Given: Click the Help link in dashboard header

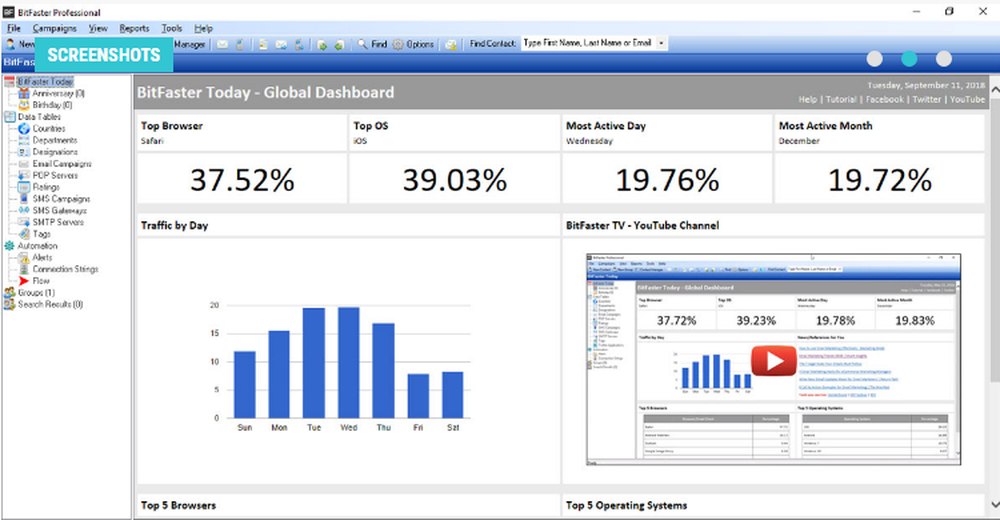Looking at the screenshot, I should (807, 100).
